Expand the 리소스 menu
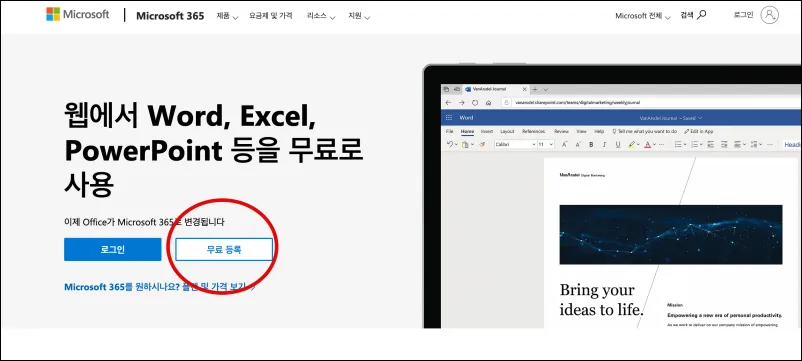This screenshot has width=802, height=361. click(321, 16)
